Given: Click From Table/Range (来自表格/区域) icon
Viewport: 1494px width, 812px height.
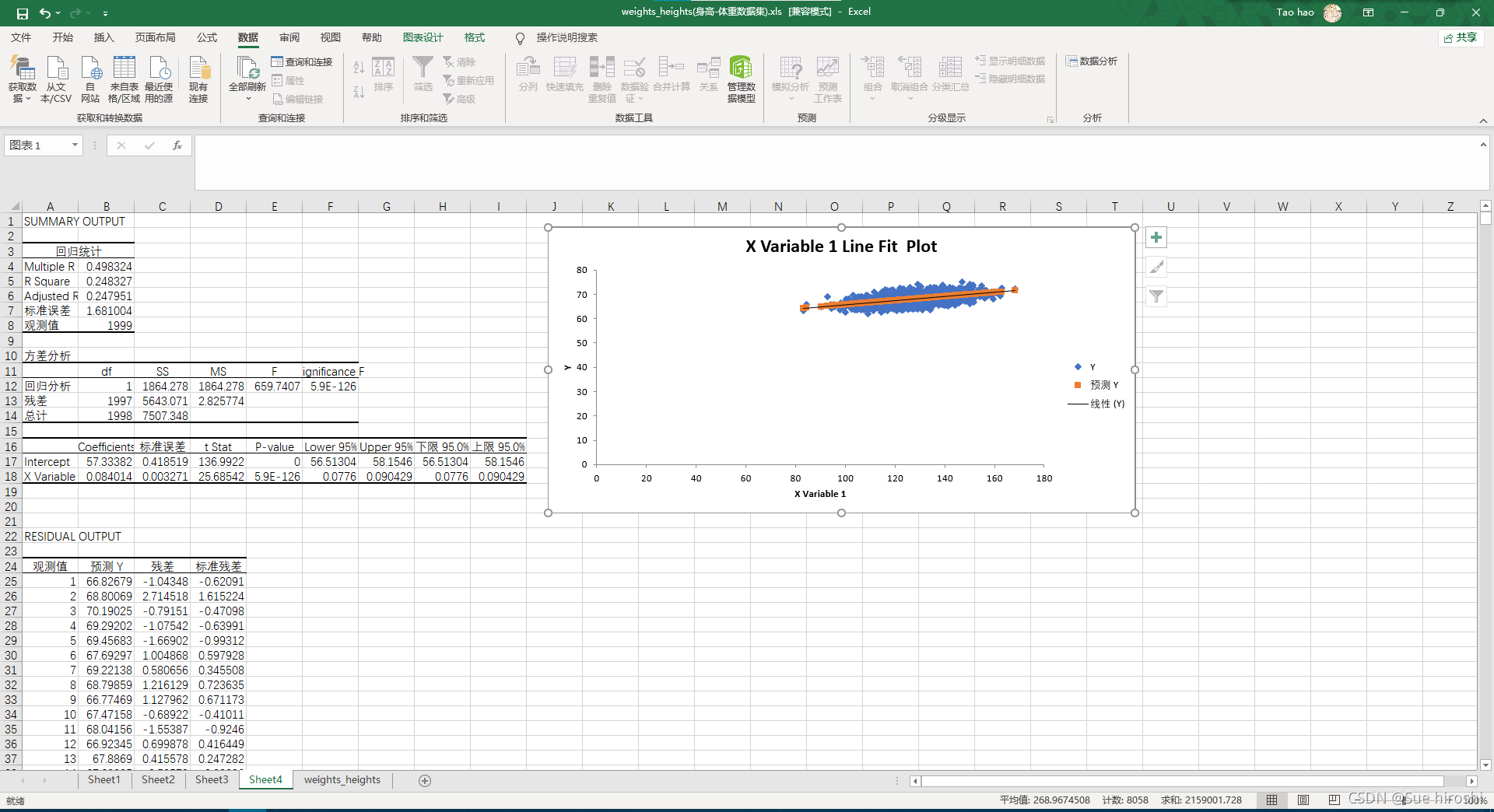Looking at the screenshot, I should [x=124, y=79].
